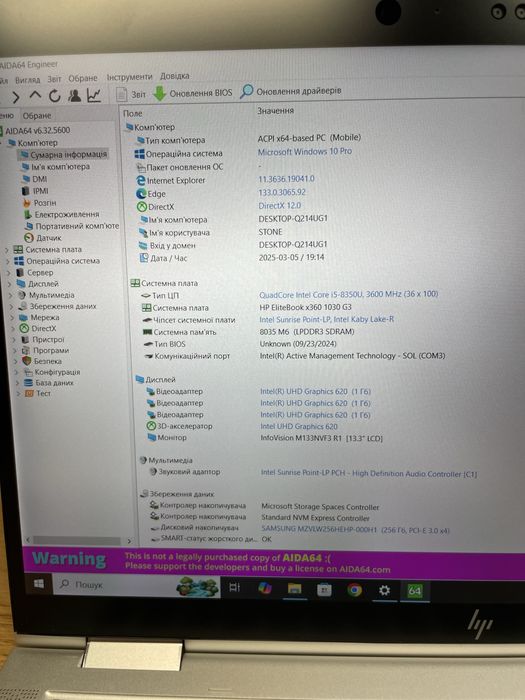Expand Мережа tree node
Viewport: 525px width, 700px height.
(12, 317)
